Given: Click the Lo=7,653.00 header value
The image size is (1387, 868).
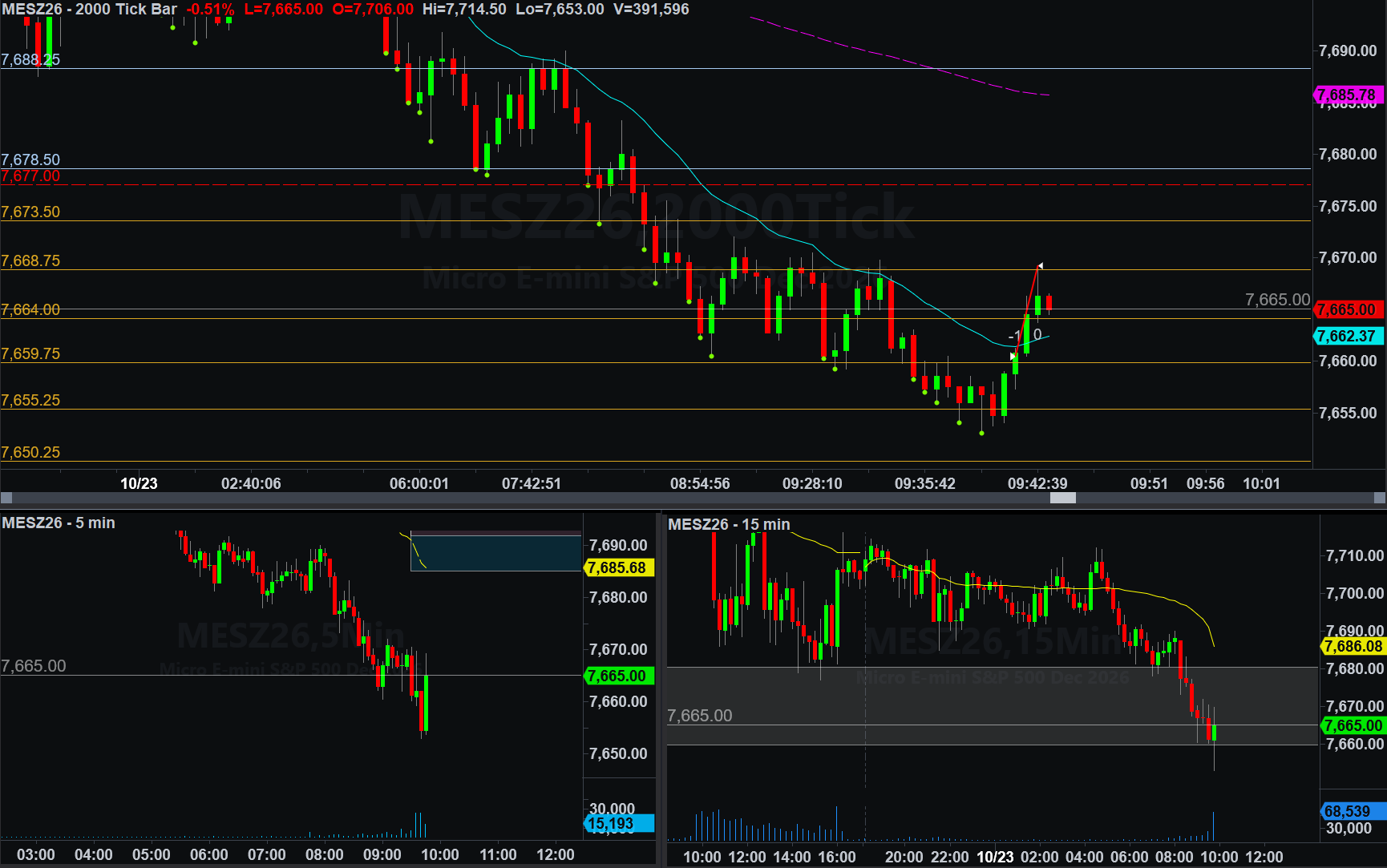Looking at the screenshot, I should click(x=560, y=10).
